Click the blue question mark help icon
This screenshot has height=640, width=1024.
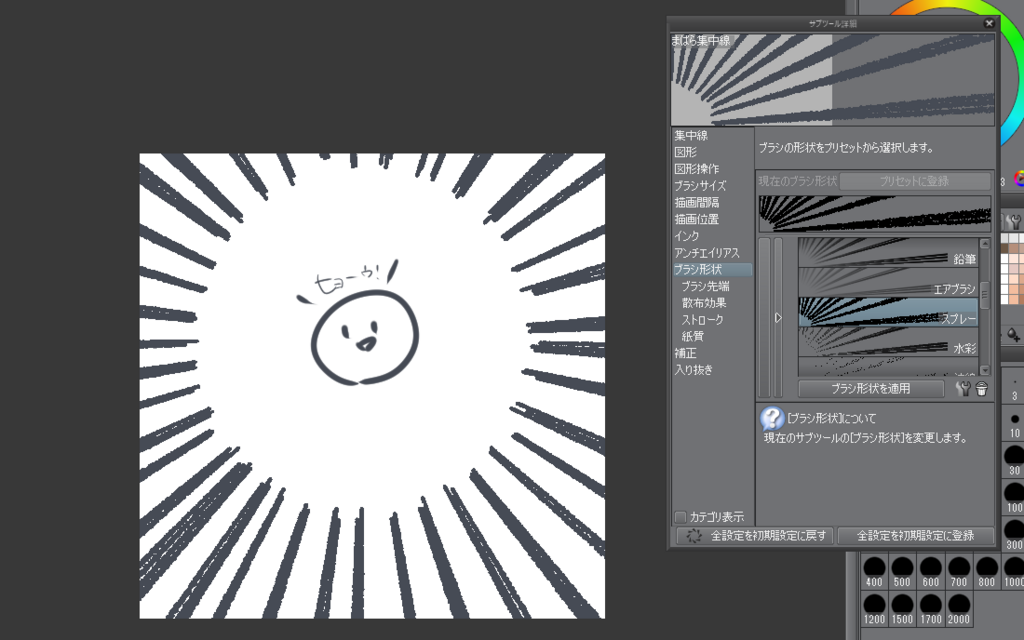[x=772, y=419]
